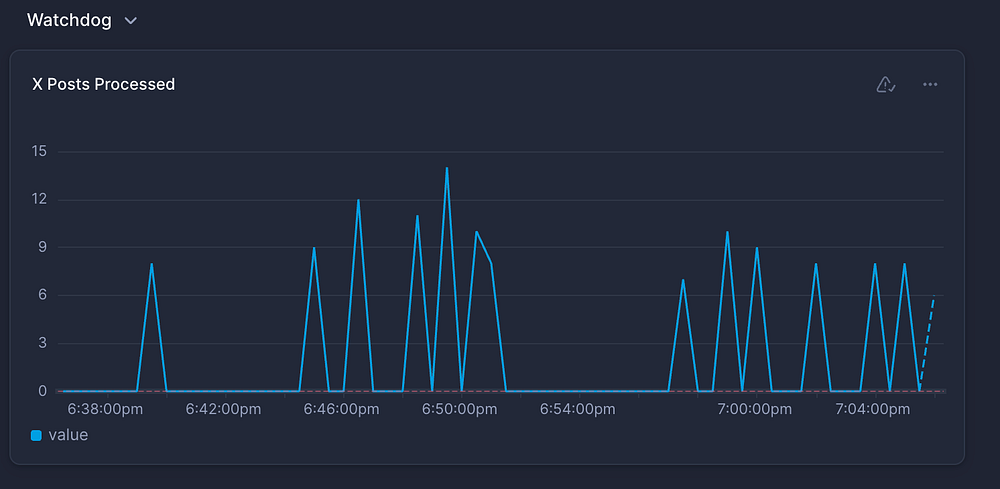
Task: Expand the Watchdog section dropdown chevron
Action: (x=131, y=20)
